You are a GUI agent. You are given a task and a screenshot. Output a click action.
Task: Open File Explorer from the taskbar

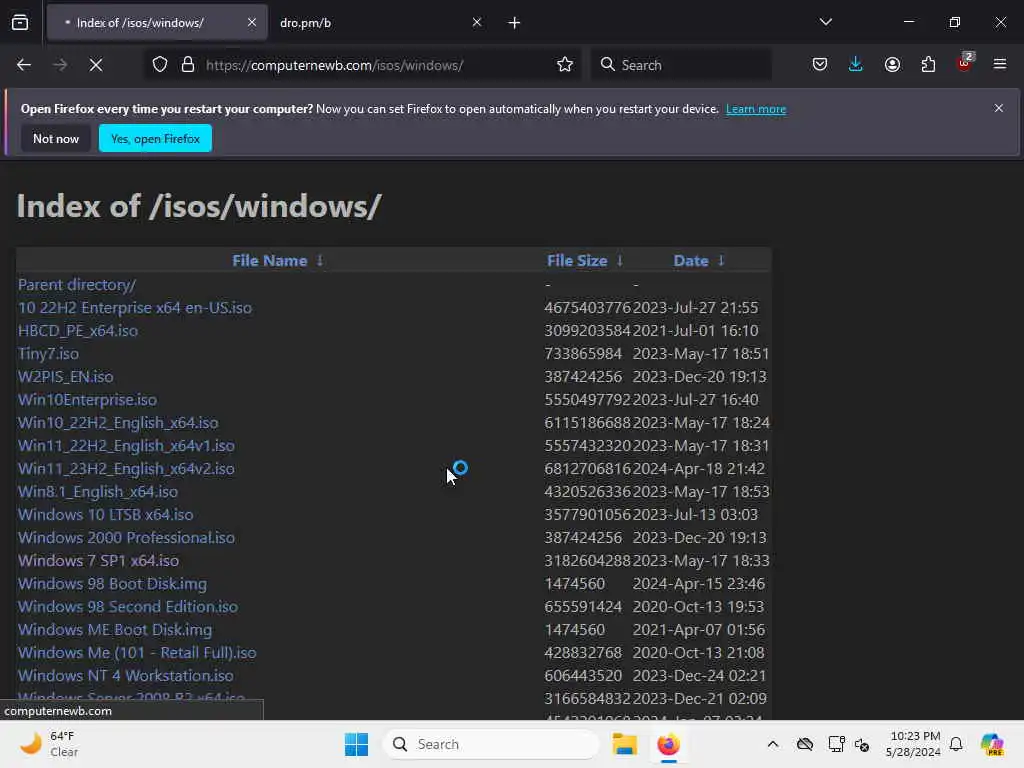(x=624, y=744)
